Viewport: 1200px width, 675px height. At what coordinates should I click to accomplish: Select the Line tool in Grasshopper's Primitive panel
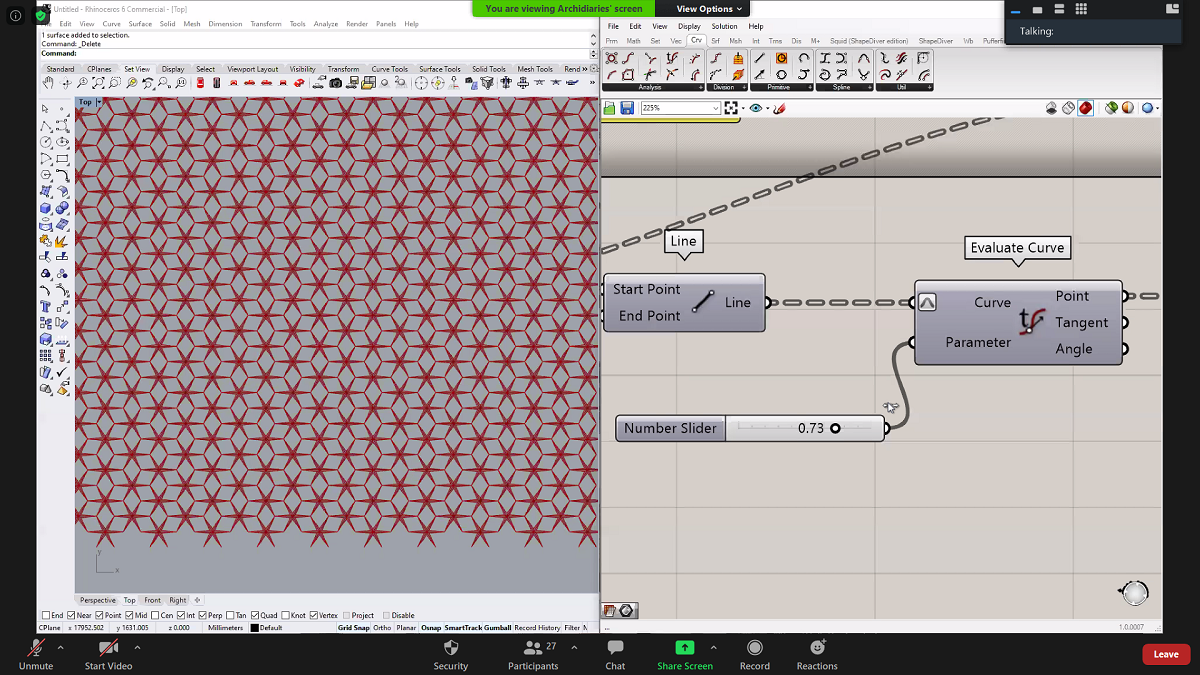point(760,58)
